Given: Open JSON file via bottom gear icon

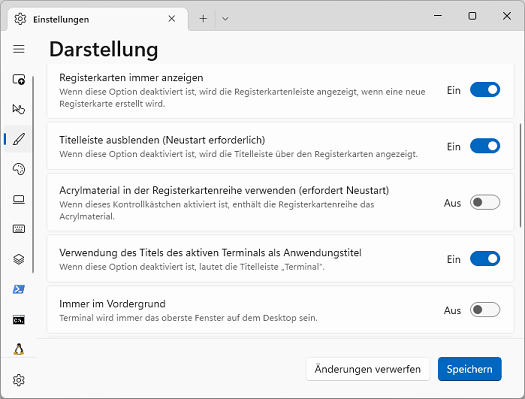Looking at the screenshot, I should click(x=19, y=380).
